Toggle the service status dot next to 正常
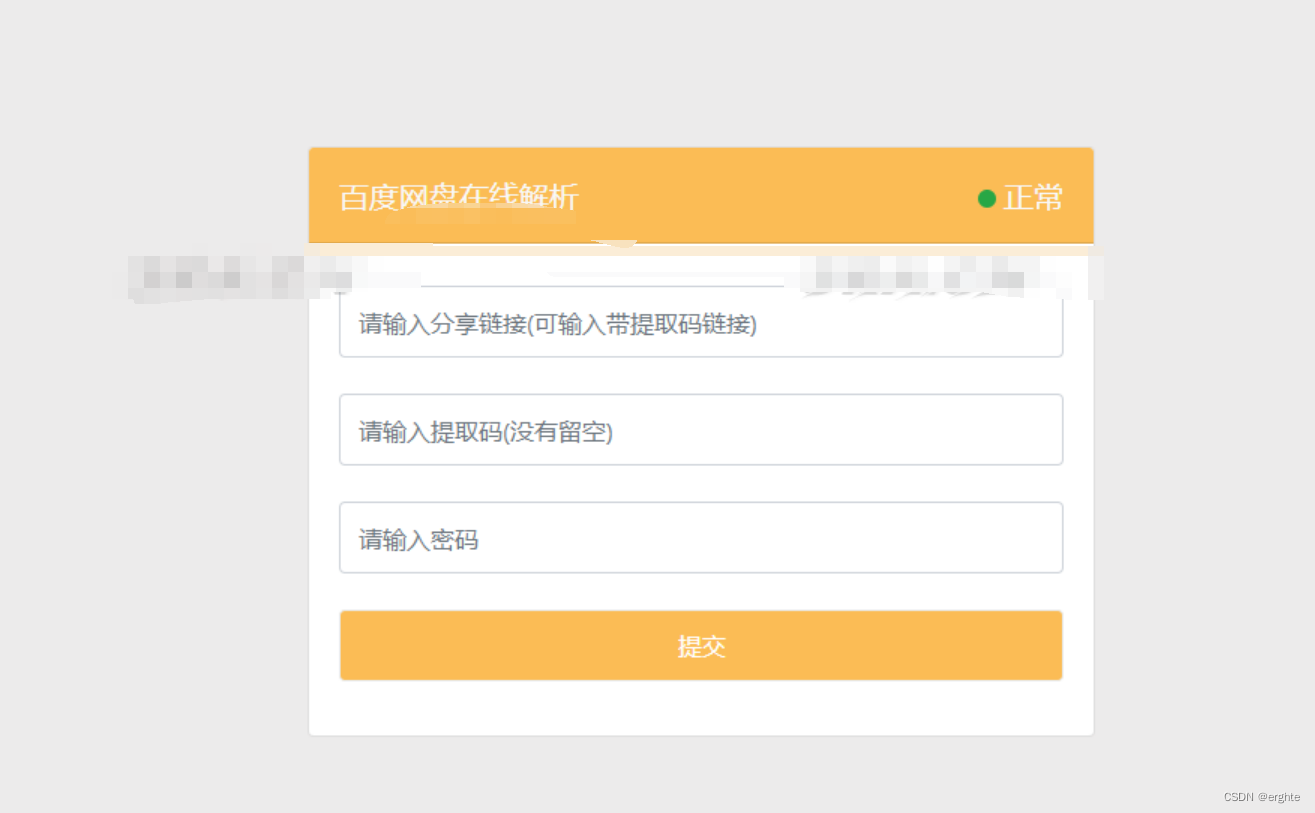The height and width of the screenshot is (813, 1315). (985, 198)
